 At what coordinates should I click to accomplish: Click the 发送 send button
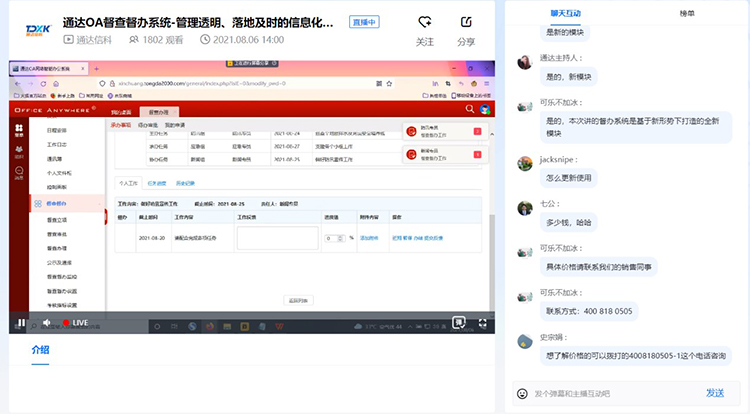tap(715, 393)
